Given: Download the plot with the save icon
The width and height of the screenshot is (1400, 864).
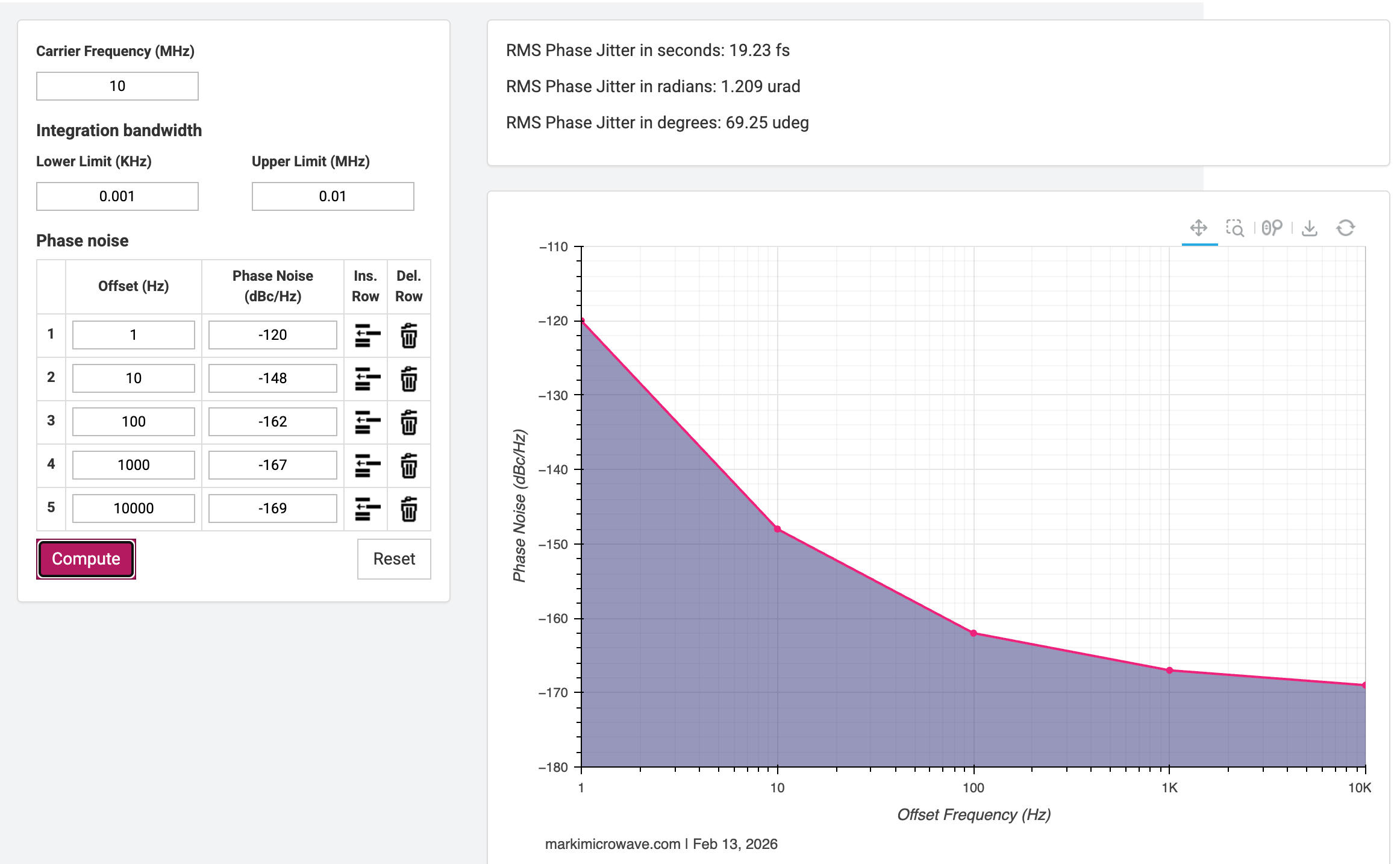Looking at the screenshot, I should pyautogui.click(x=1310, y=228).
